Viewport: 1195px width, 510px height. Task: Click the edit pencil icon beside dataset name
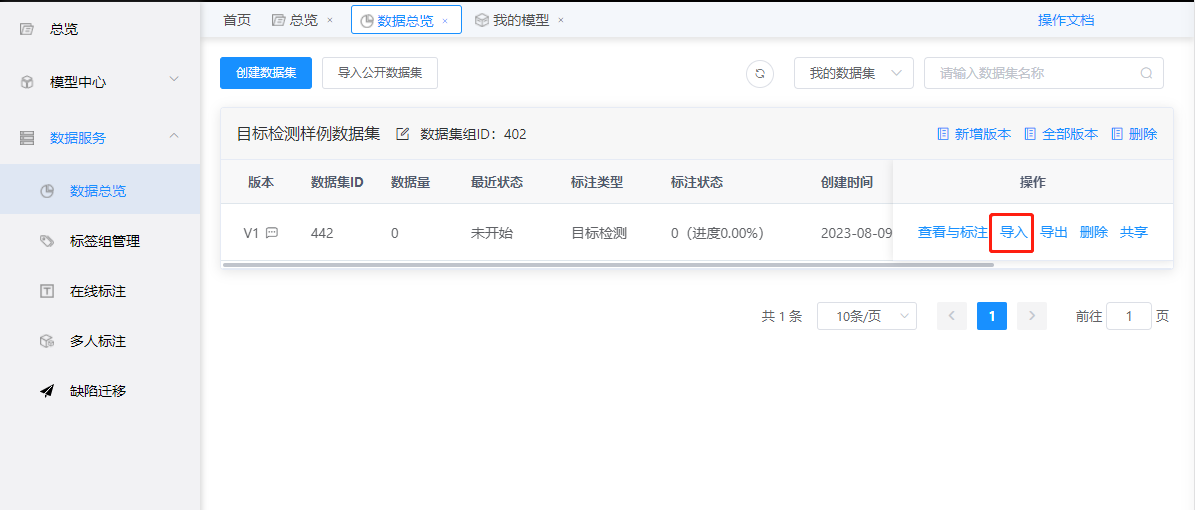(403, 134)
